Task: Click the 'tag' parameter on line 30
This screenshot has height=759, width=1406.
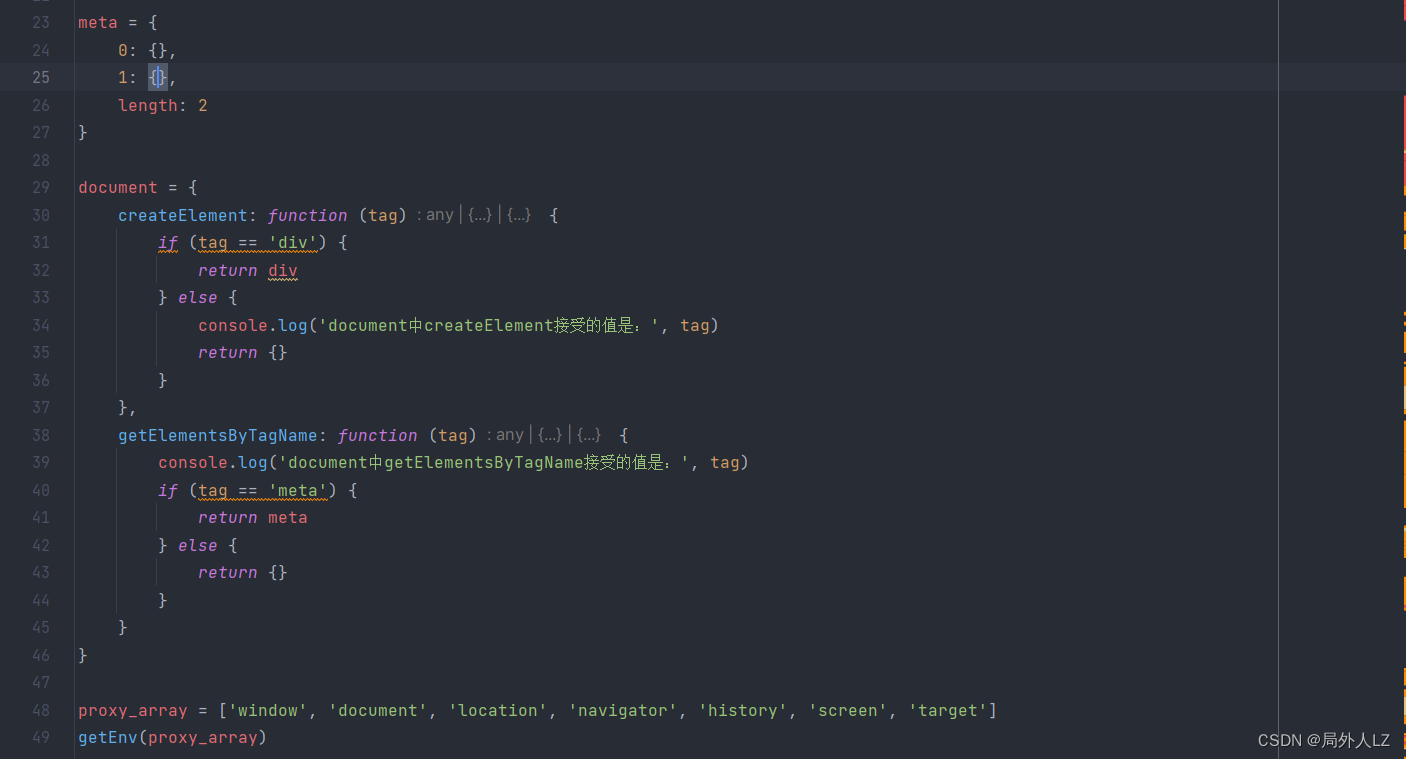Action: click(383, 215)
